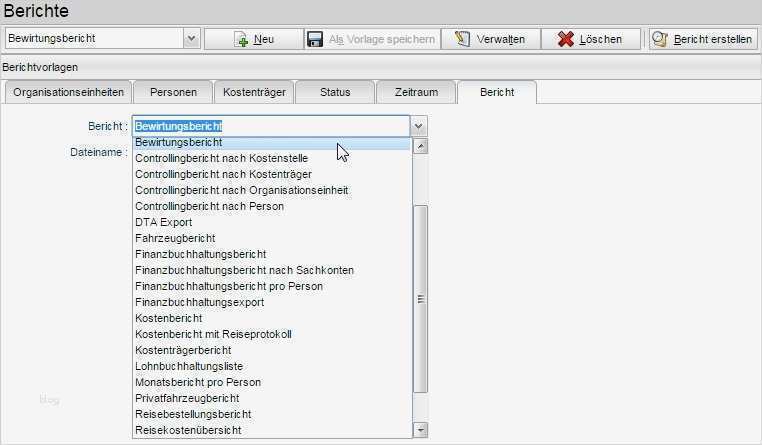
Task: Pick Controllingbericht nach Organisationseinheit
Action: (272, 190)
